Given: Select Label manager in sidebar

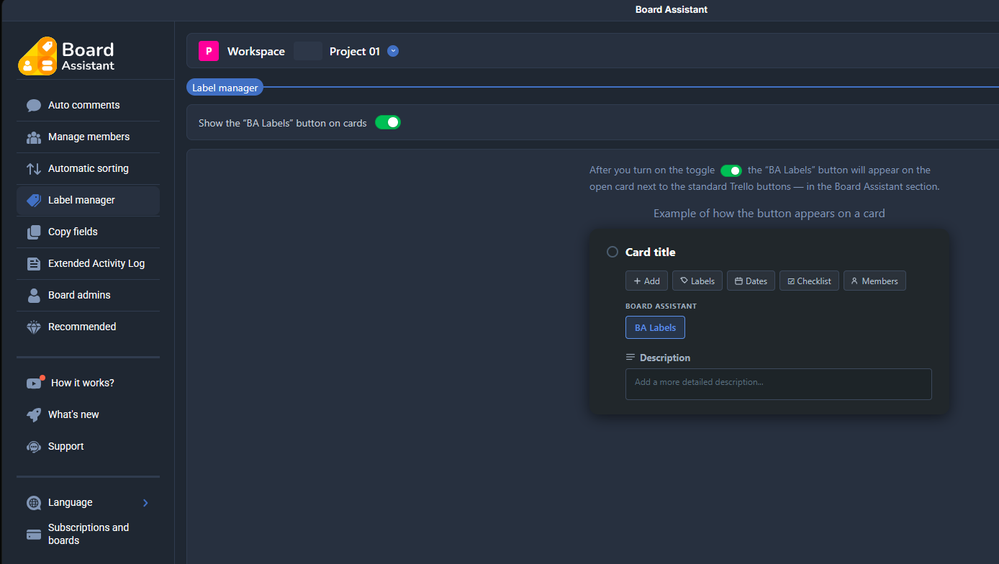Looking at the screenshot, I should 88,200.
